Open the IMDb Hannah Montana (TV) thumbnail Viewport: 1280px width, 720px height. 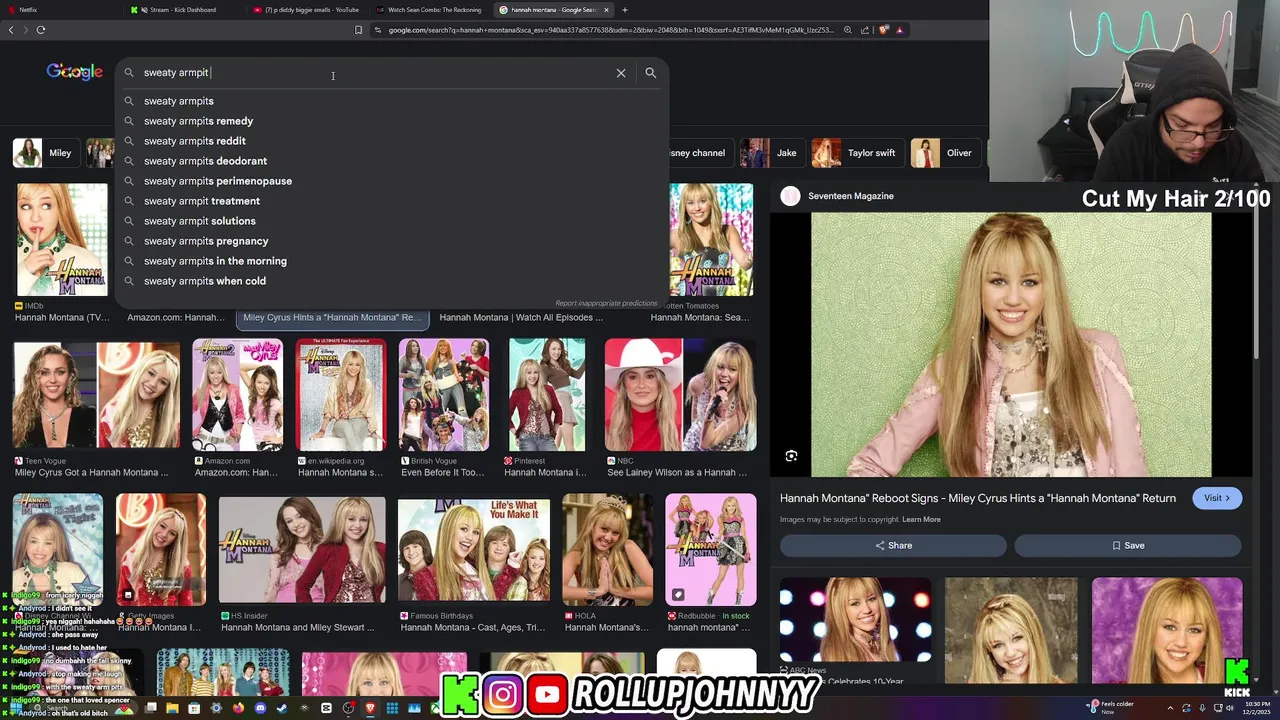coord(62,240)
